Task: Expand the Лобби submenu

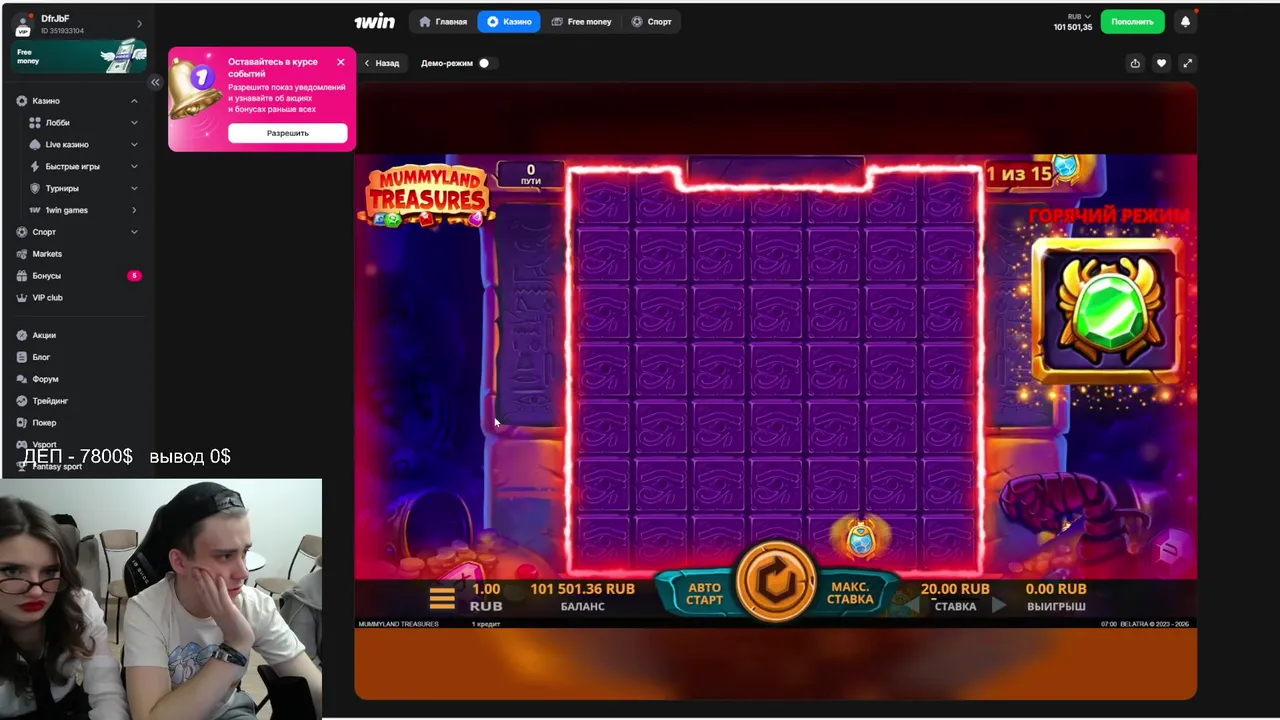Action: tap(134, 123)
